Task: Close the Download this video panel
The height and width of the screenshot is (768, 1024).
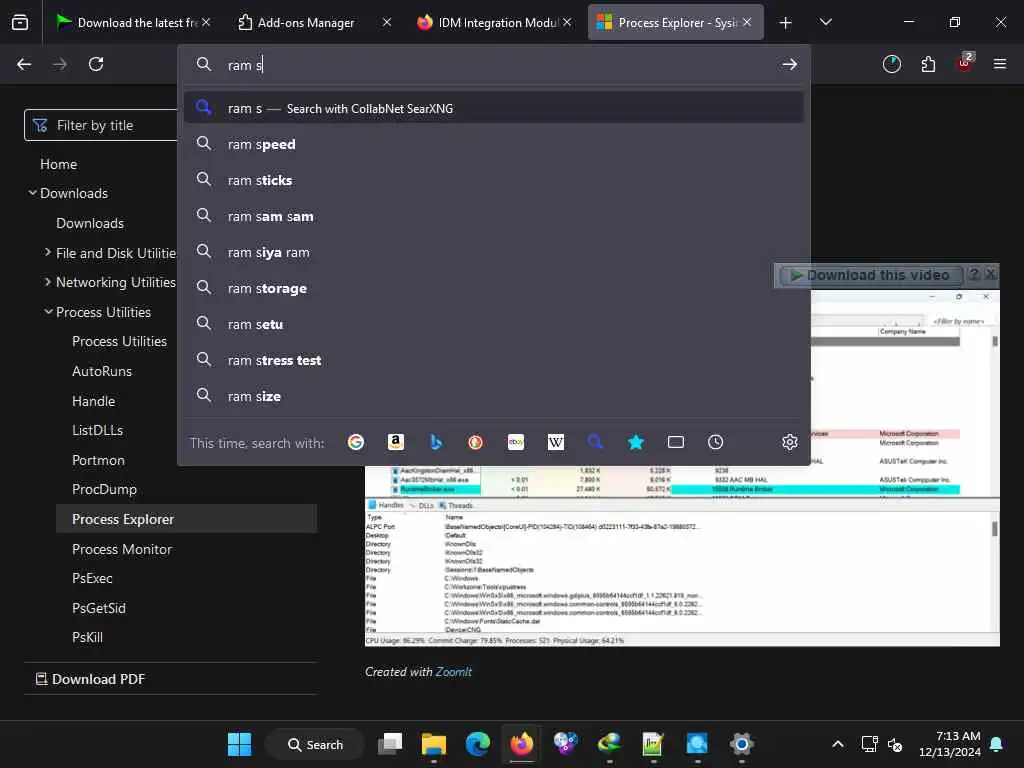Action: pyautogui.click(x=991, y=274)
